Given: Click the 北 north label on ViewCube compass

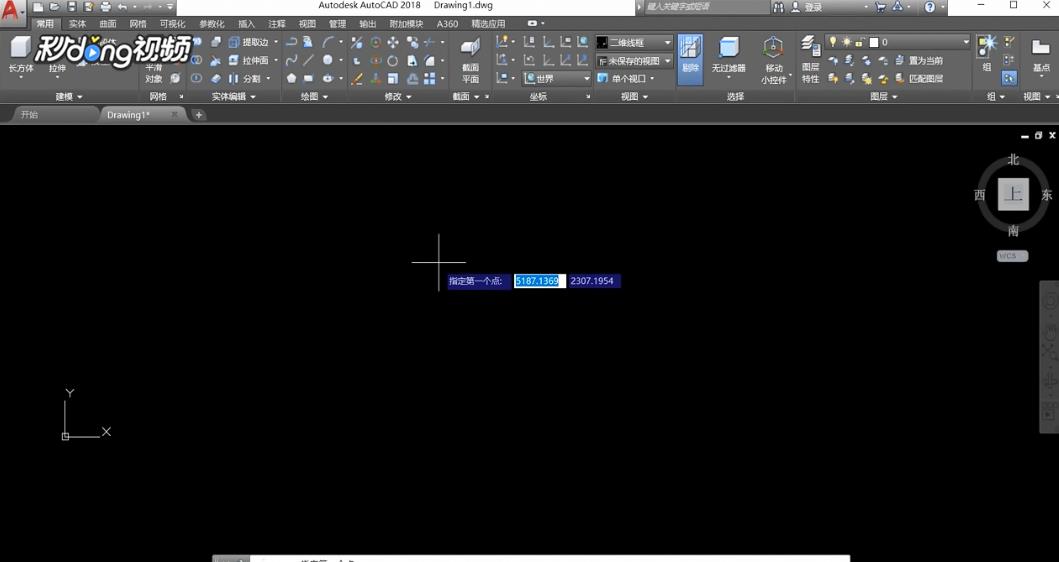Looking at the screenshot, I should coord(1012,159).
